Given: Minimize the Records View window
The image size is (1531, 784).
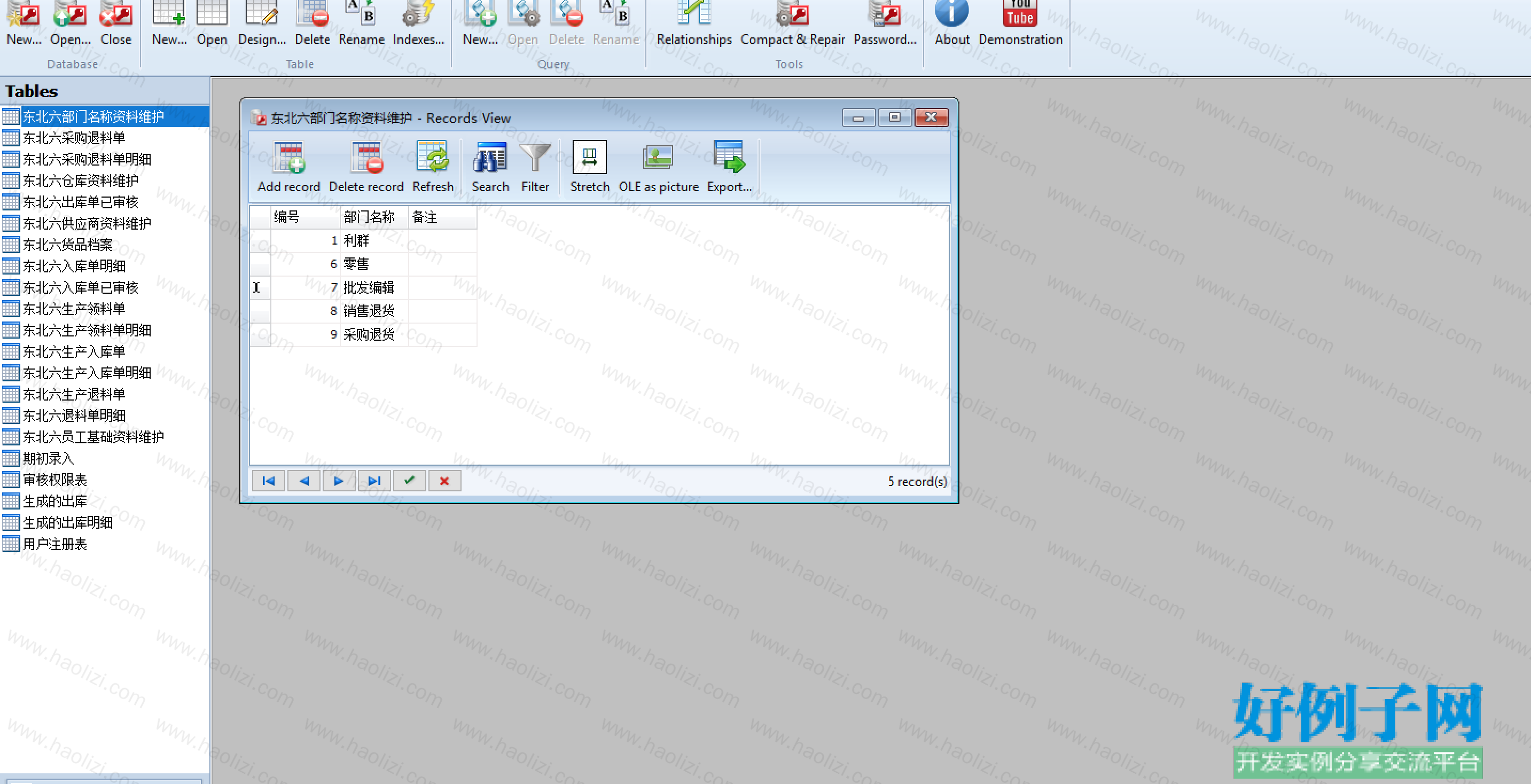Looking at the screenshot, I should coord(858,117).
